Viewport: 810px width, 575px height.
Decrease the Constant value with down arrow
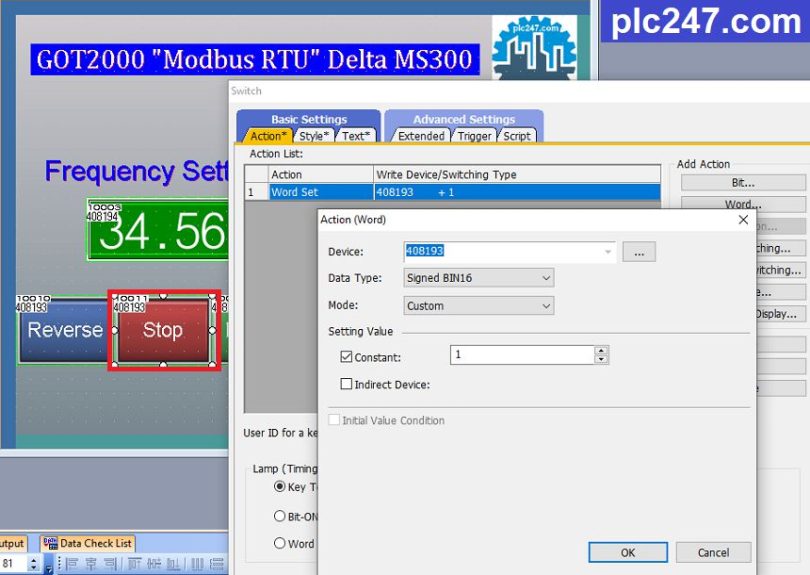(x=601, y=360)
